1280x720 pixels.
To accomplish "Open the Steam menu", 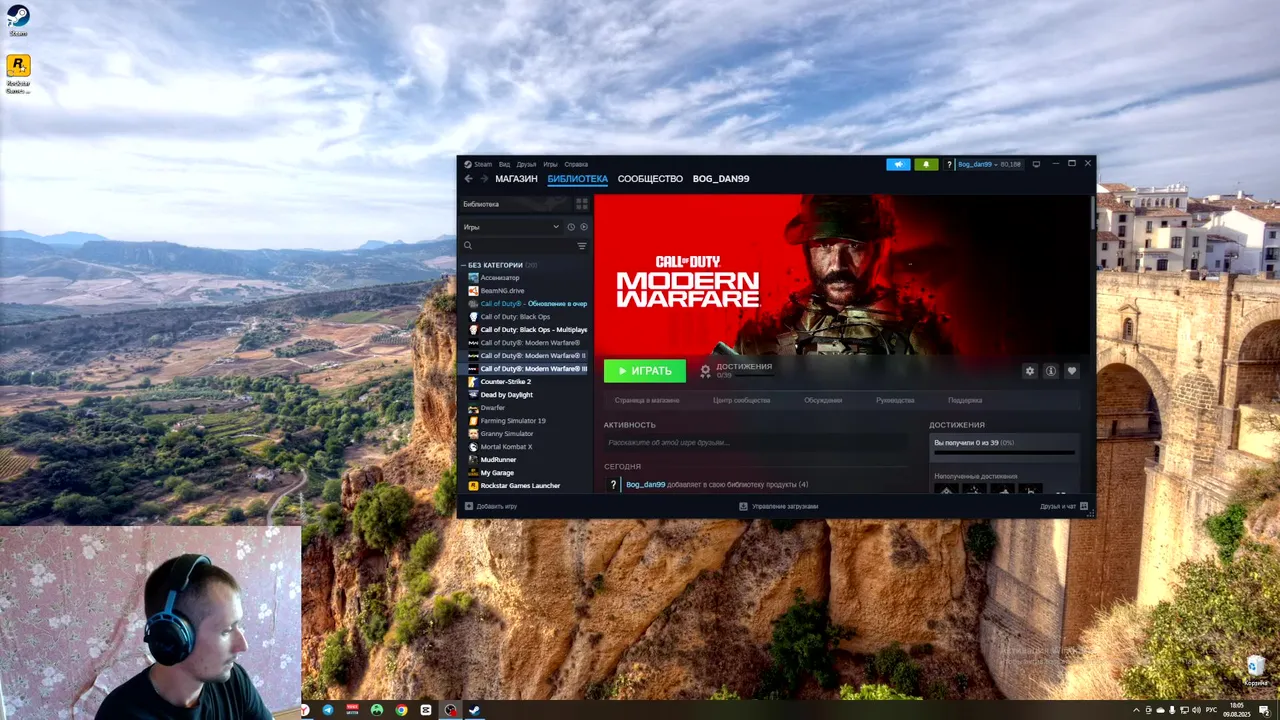I will coord(482,164).
